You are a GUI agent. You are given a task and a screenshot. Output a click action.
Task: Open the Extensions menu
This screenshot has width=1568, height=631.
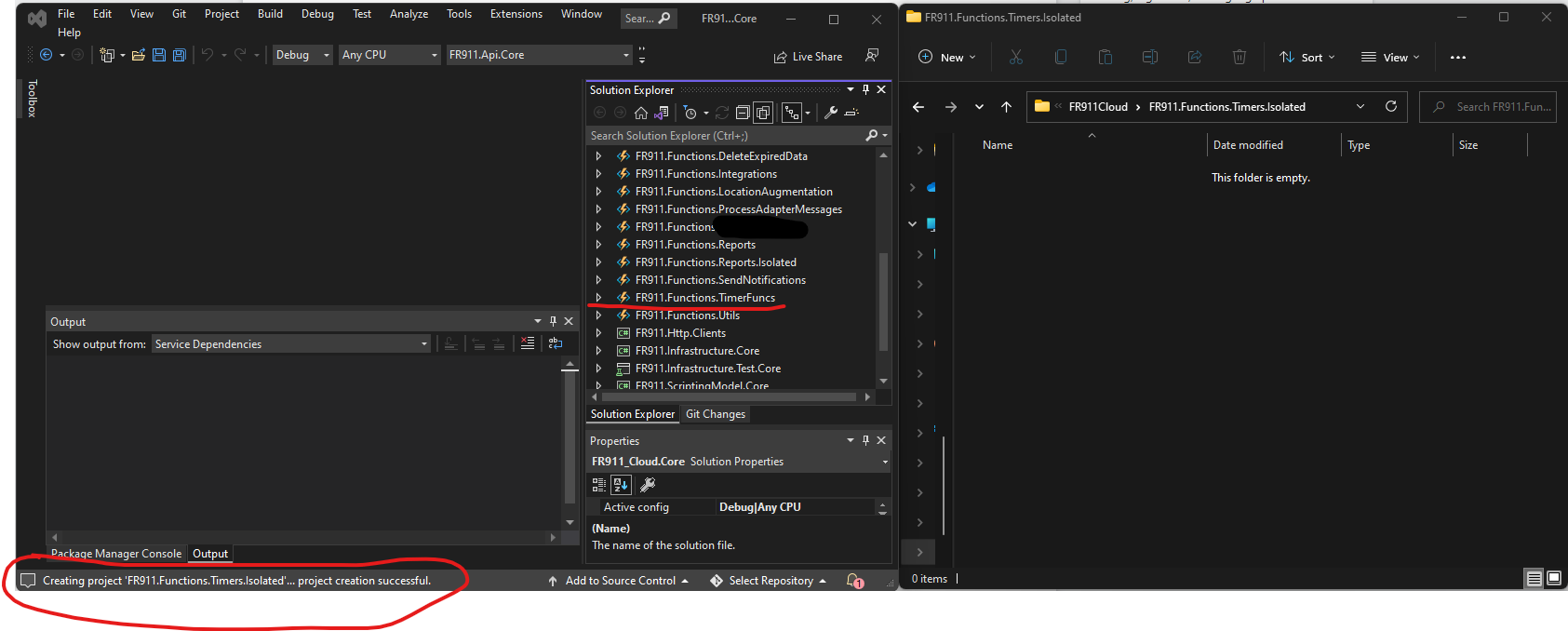point(516,14)
